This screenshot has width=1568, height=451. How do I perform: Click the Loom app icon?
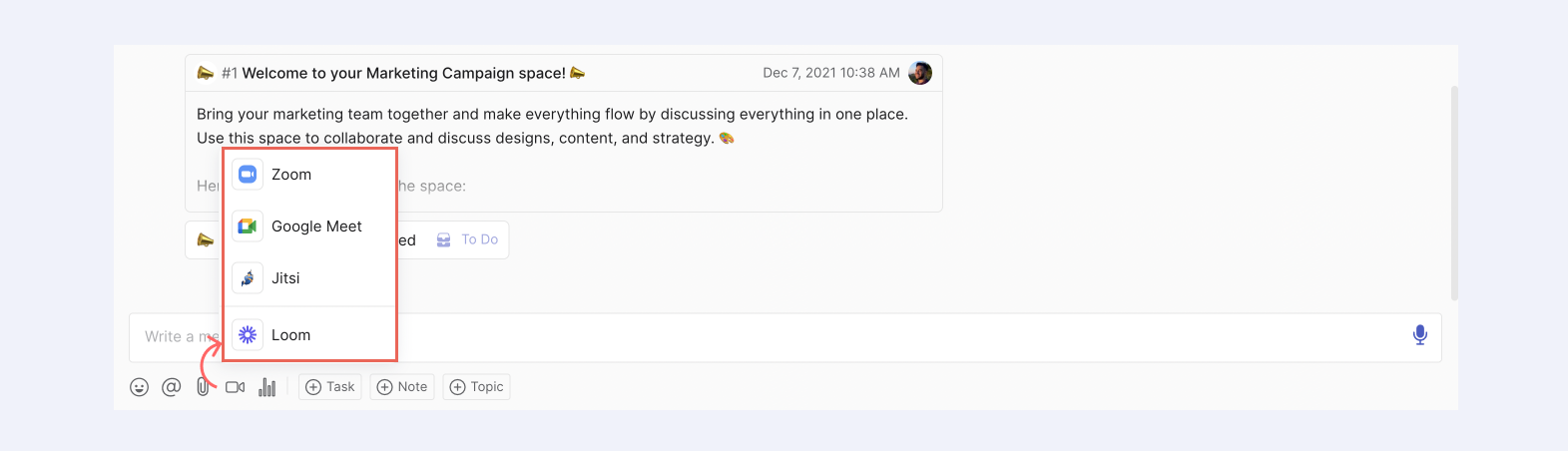coord(248,335)
